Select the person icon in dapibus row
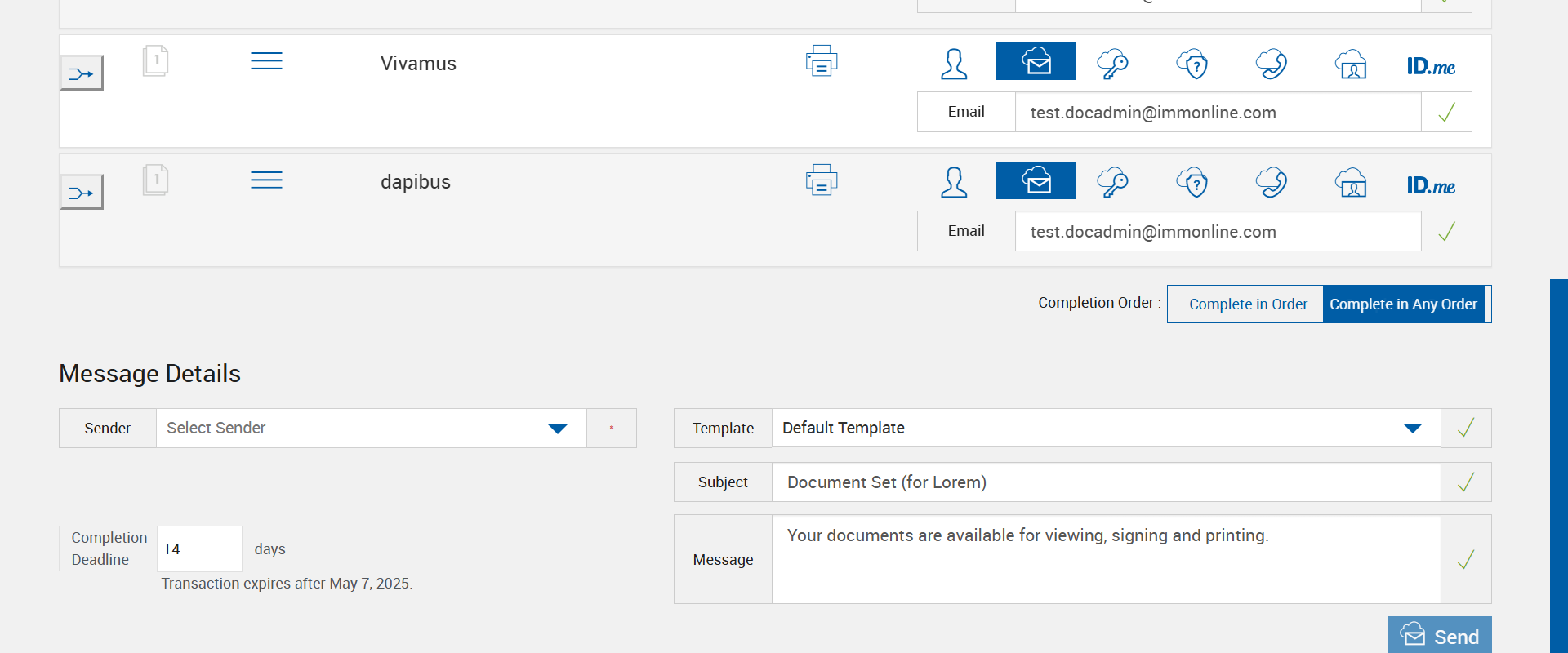This screenshot has width=1568, height=653. 954,182
